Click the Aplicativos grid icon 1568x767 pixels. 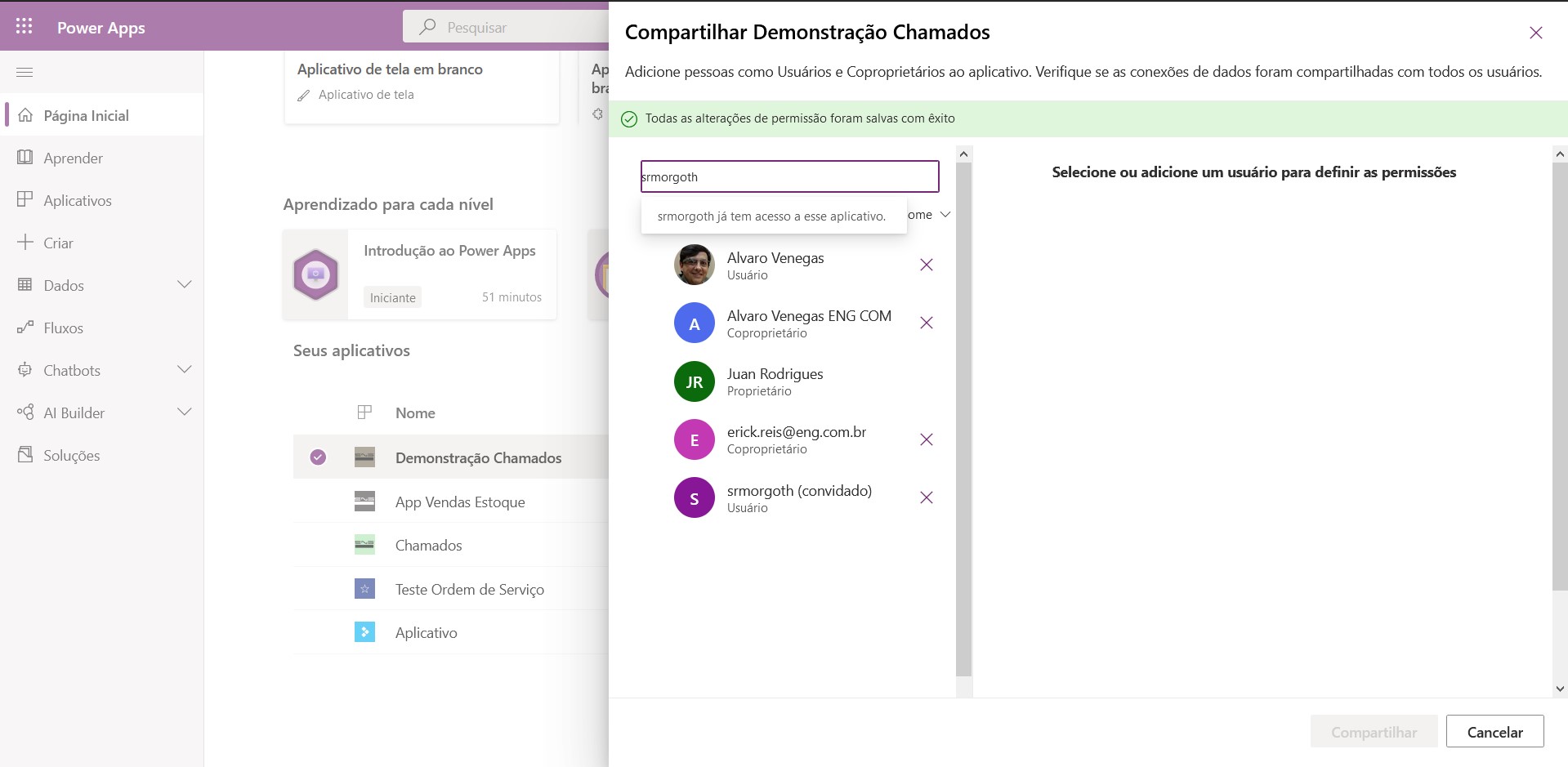pos(25,200)
